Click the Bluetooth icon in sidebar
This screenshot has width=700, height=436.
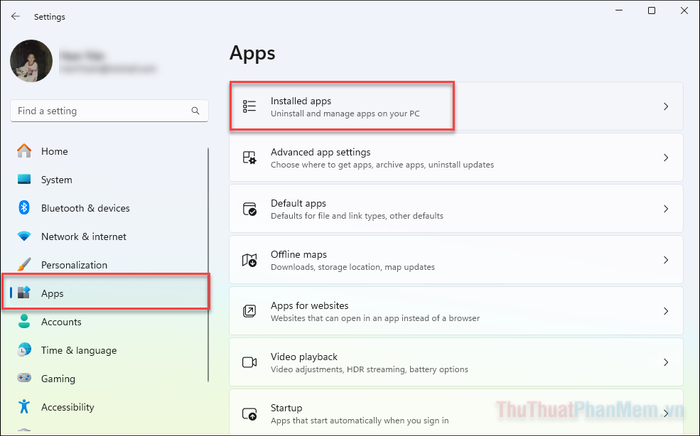click(x=24, y=208)
